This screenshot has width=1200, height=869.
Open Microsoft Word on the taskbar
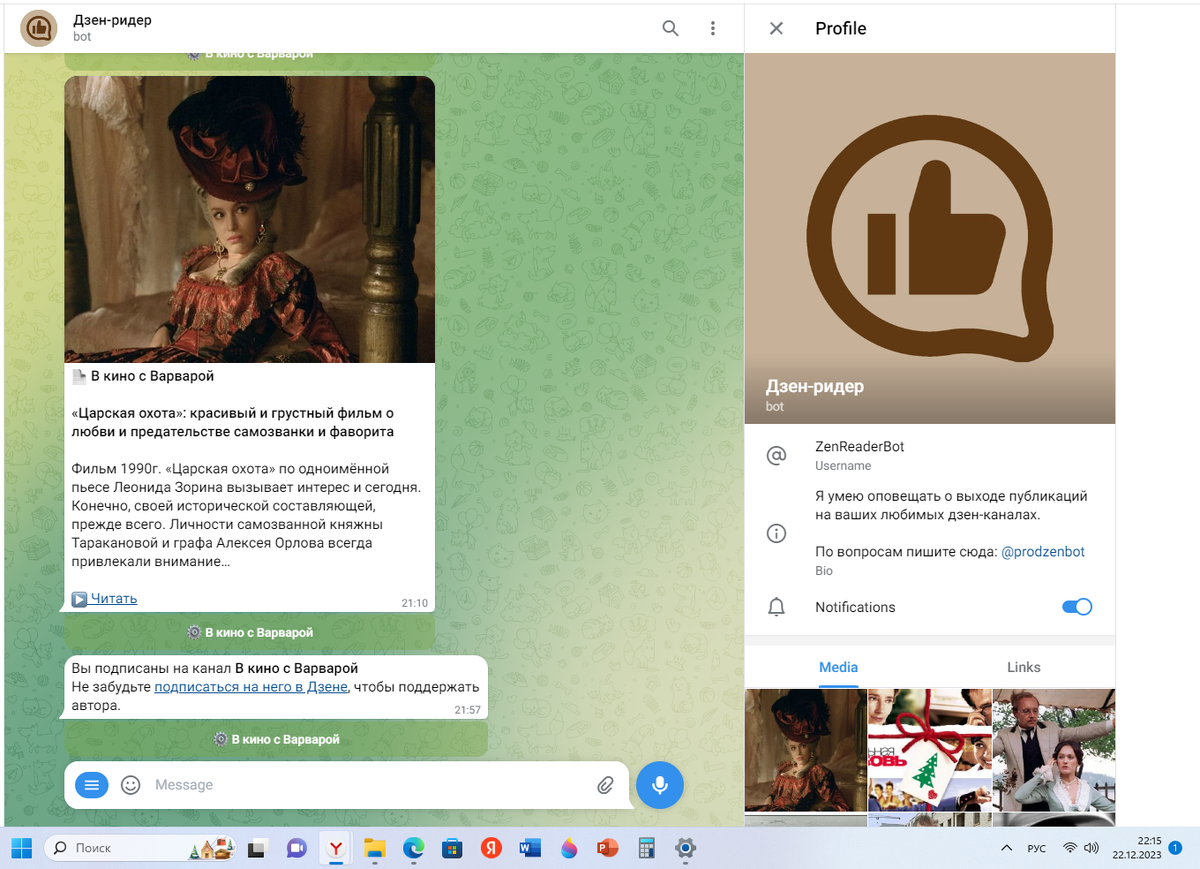[x=530, y=848]
